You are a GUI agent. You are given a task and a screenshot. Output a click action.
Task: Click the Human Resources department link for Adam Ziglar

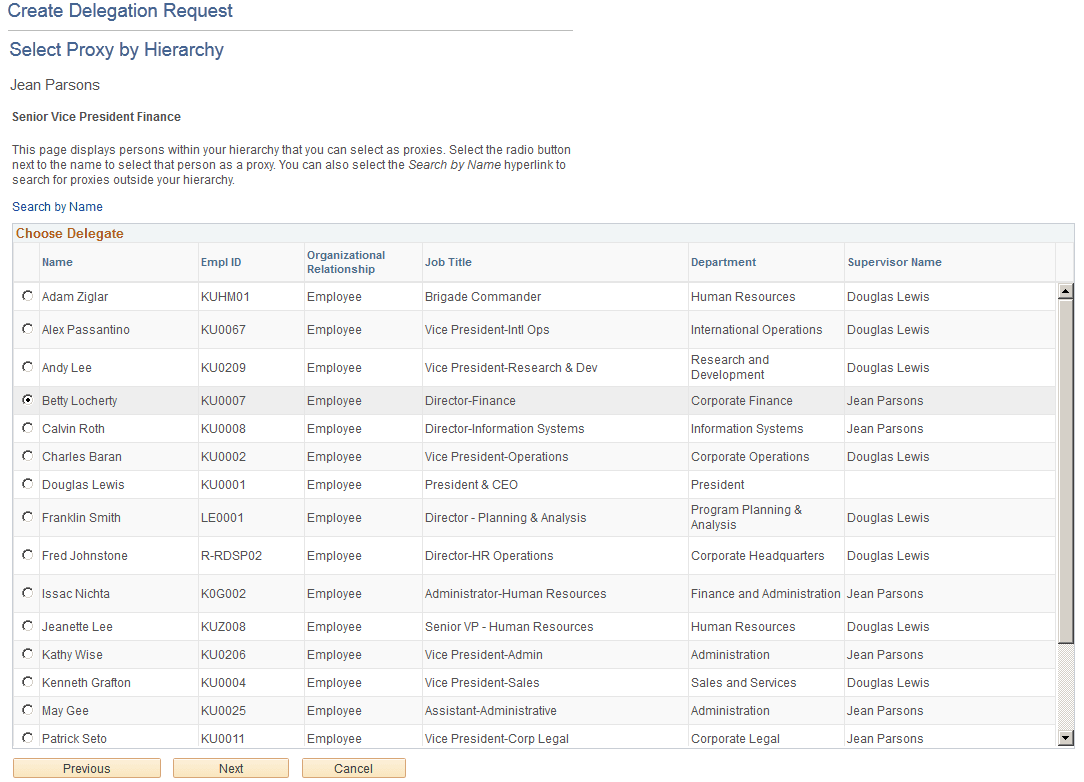point(743,296)
